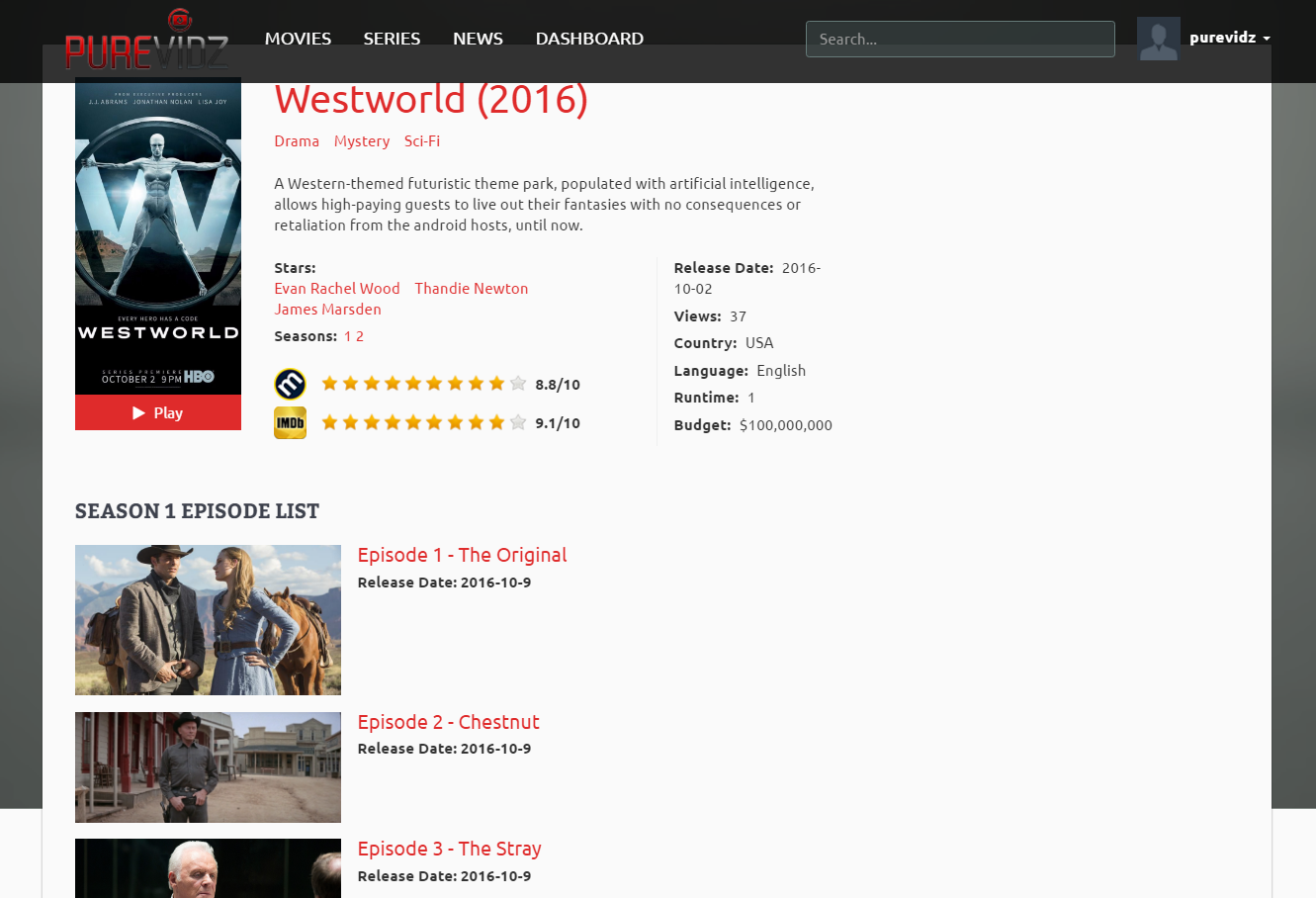Screen dimensions: 1316x898
Task: Click the IMDb star rating bar
Action: coord(423,422)
